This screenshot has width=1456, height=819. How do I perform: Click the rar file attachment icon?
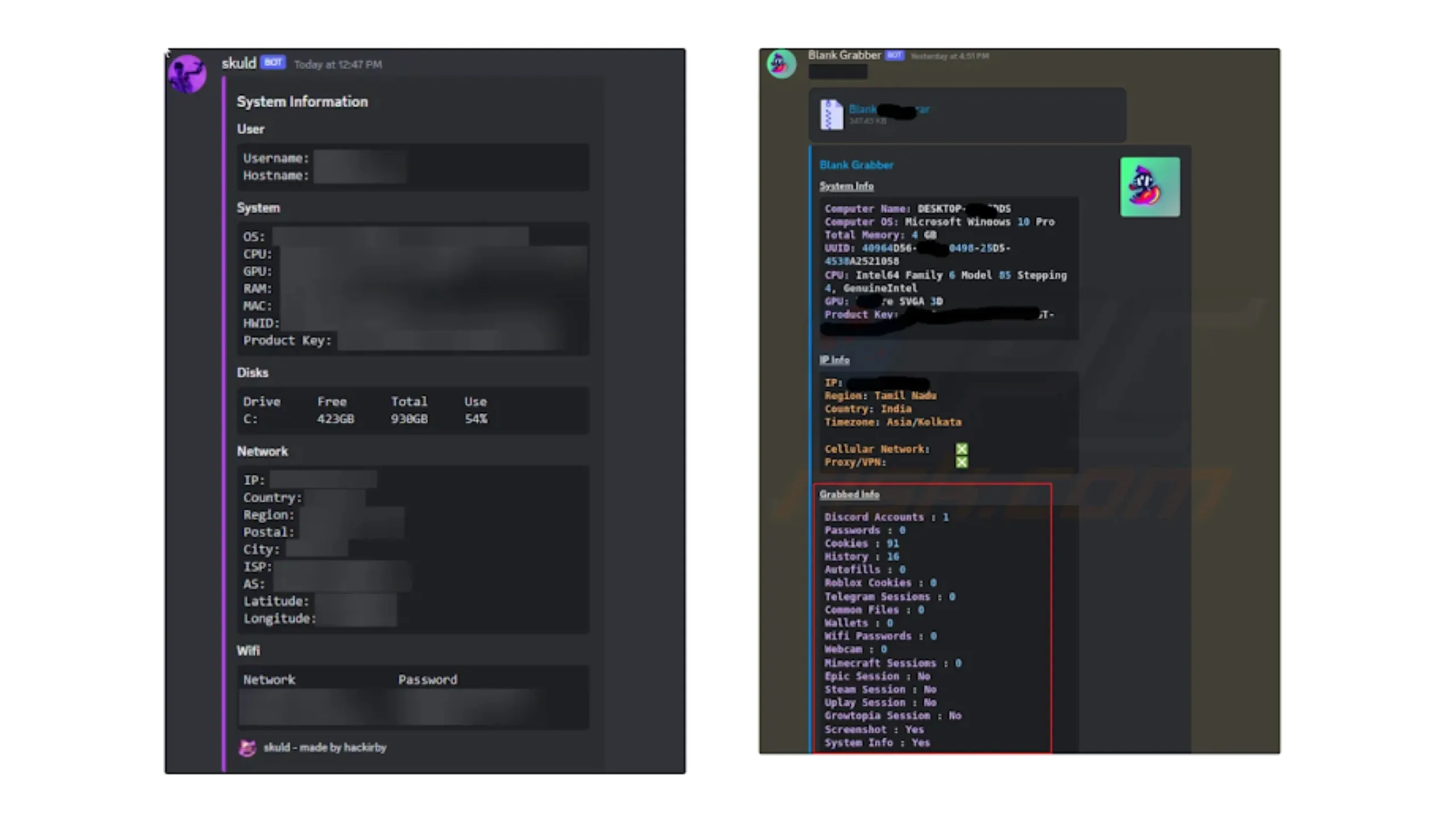click(x=832, y=114)
